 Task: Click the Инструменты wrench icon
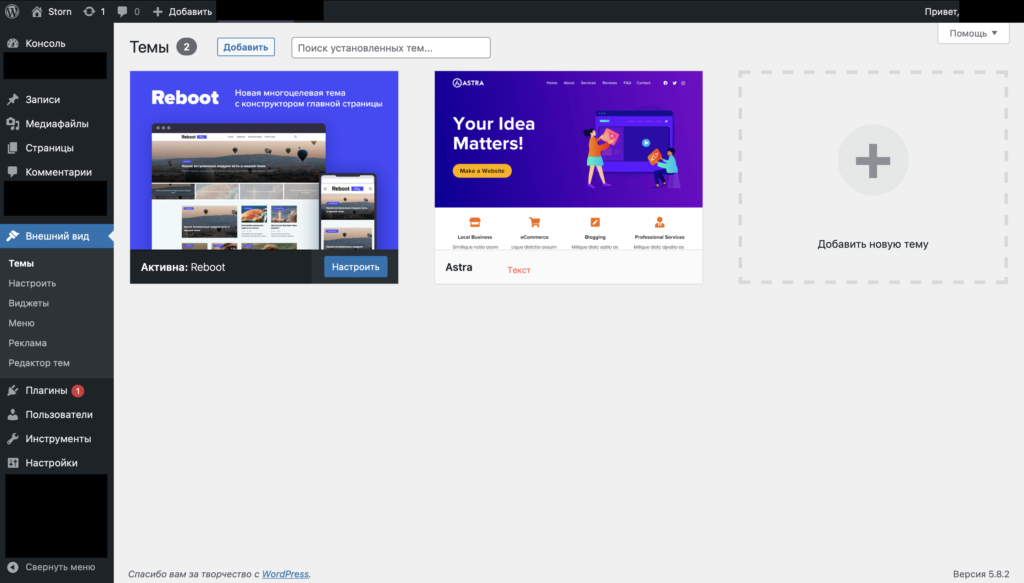click(12, 439)
